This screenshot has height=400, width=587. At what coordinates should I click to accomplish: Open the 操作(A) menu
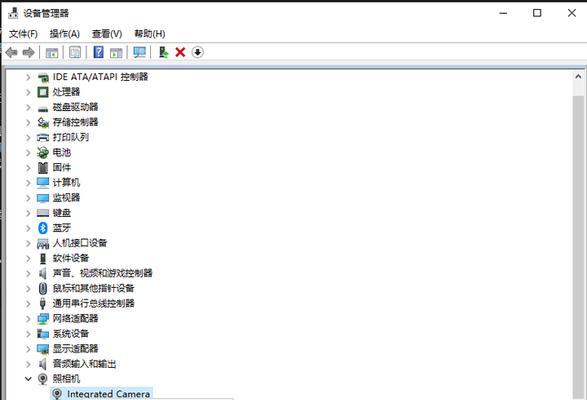point(65,34)
